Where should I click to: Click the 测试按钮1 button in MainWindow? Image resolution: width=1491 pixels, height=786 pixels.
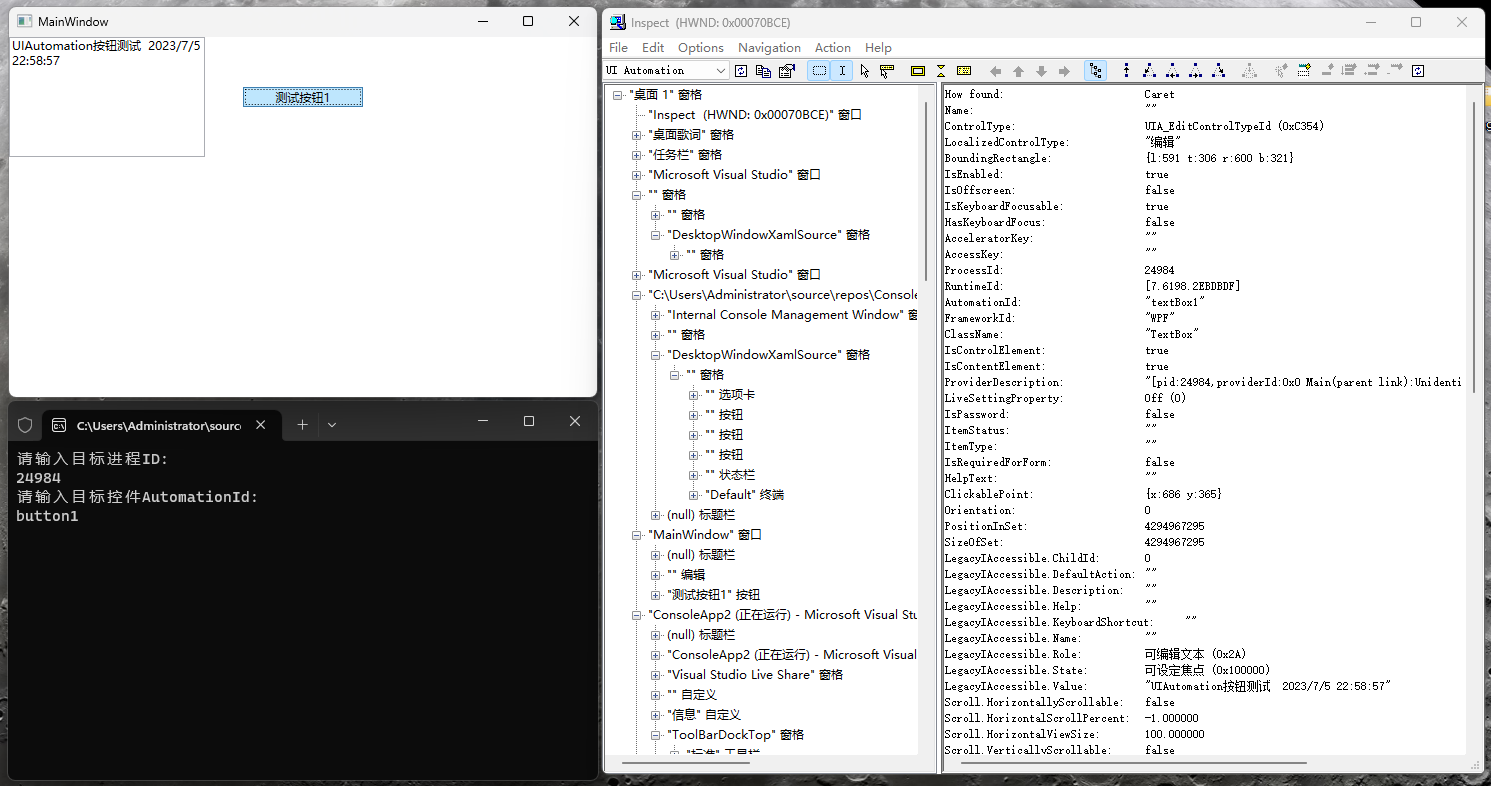[302, 96]
